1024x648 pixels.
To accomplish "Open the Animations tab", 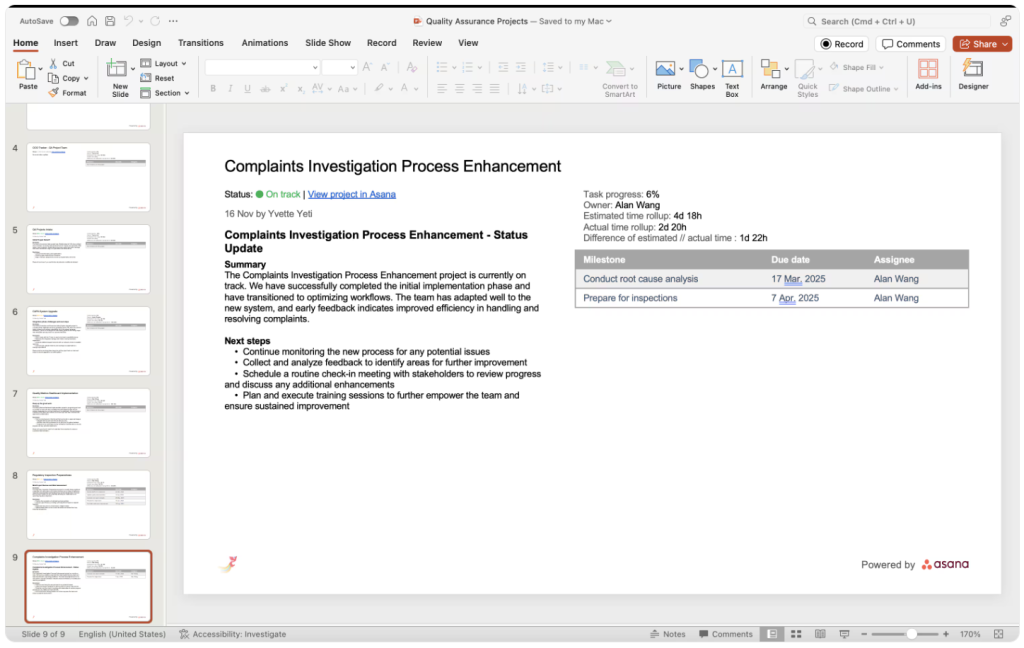I will click(x=264, y=42).
